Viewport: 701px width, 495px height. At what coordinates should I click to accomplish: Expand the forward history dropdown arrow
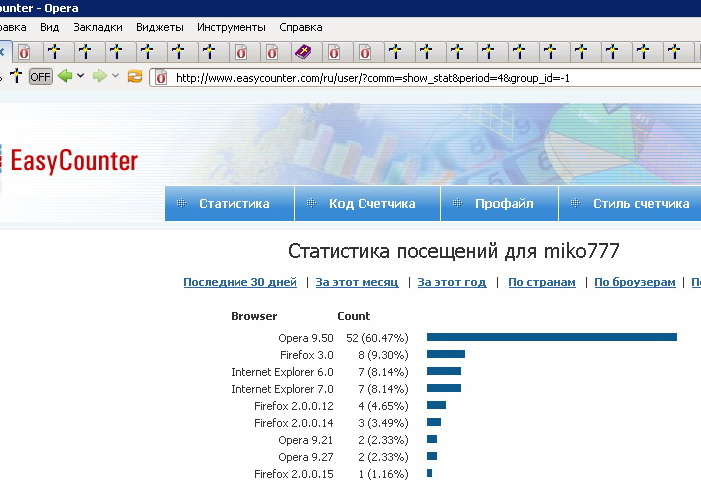[x=115, y=77]
